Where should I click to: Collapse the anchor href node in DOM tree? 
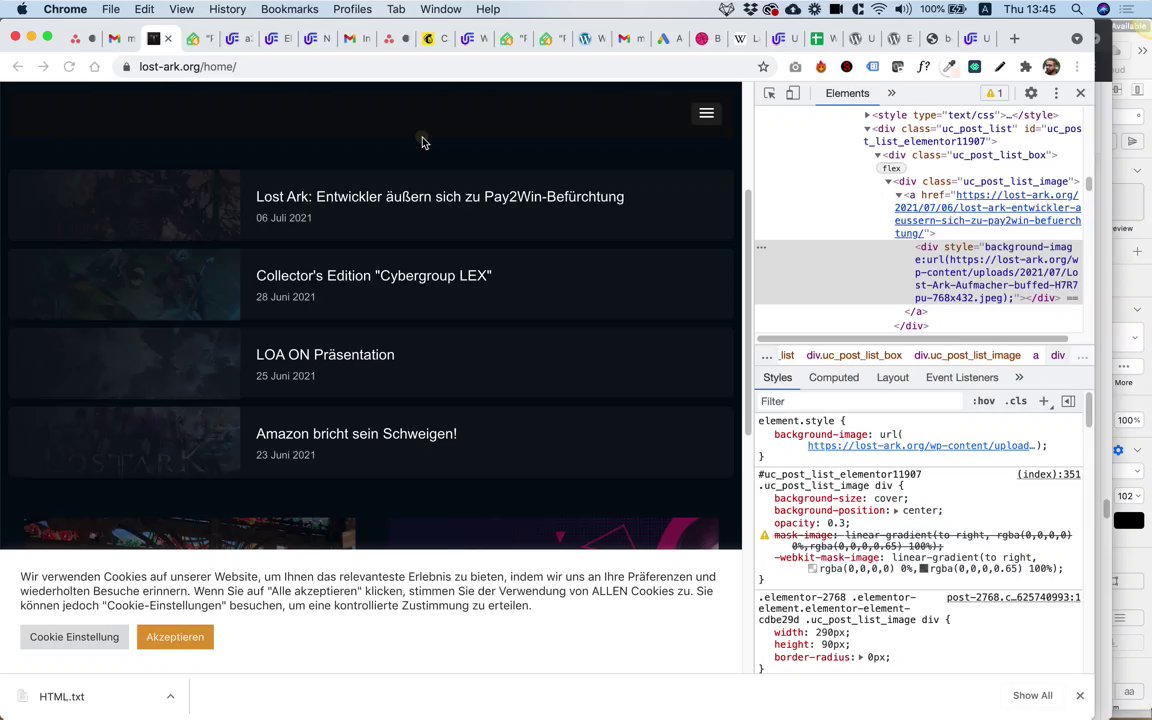tap(899, 195)
